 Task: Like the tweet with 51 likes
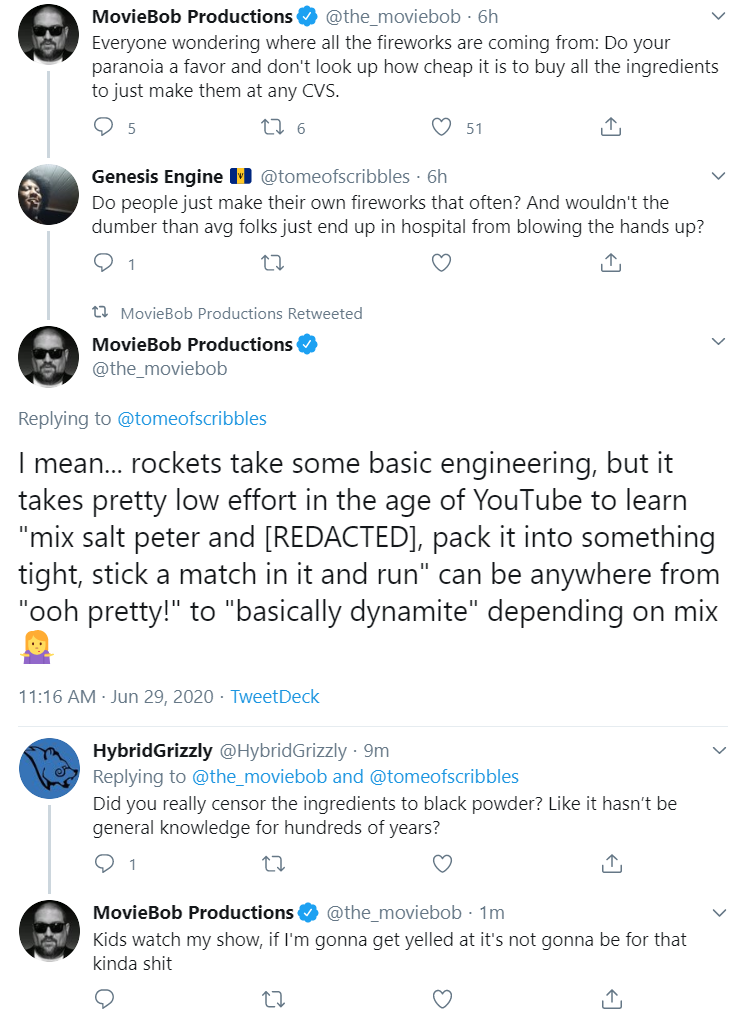point(441,127)
